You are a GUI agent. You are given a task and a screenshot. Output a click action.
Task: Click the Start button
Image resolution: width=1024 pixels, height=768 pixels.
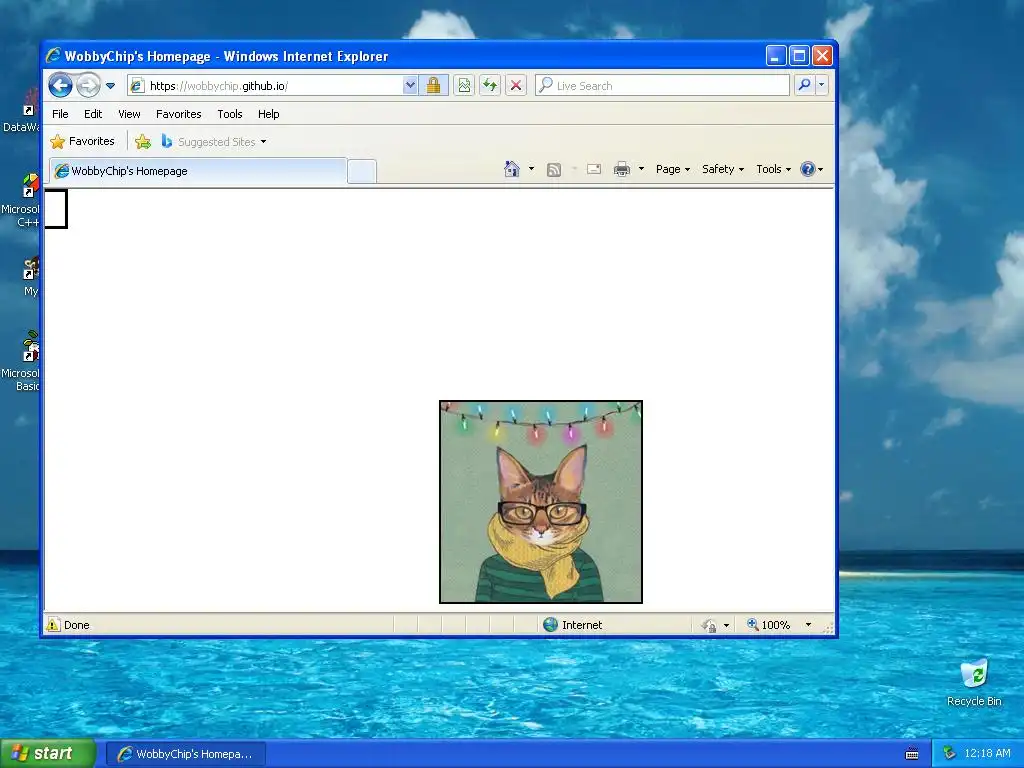tap(48, 753)
